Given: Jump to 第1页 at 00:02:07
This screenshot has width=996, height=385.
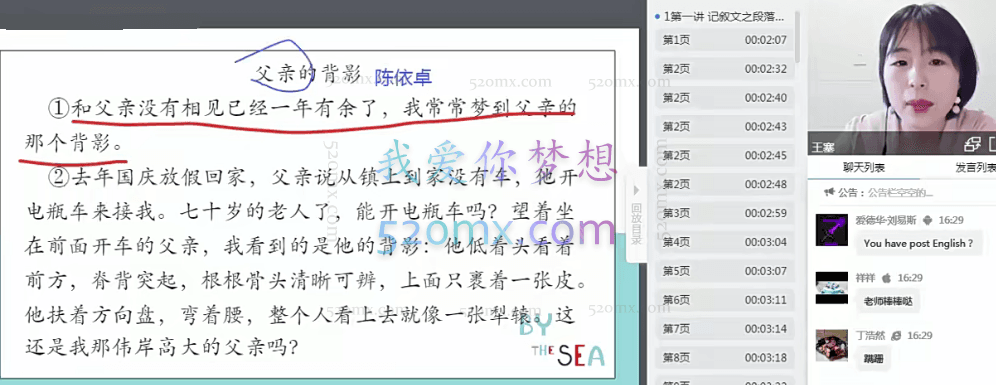Looking at the screenshot, I should click(724, 40).
